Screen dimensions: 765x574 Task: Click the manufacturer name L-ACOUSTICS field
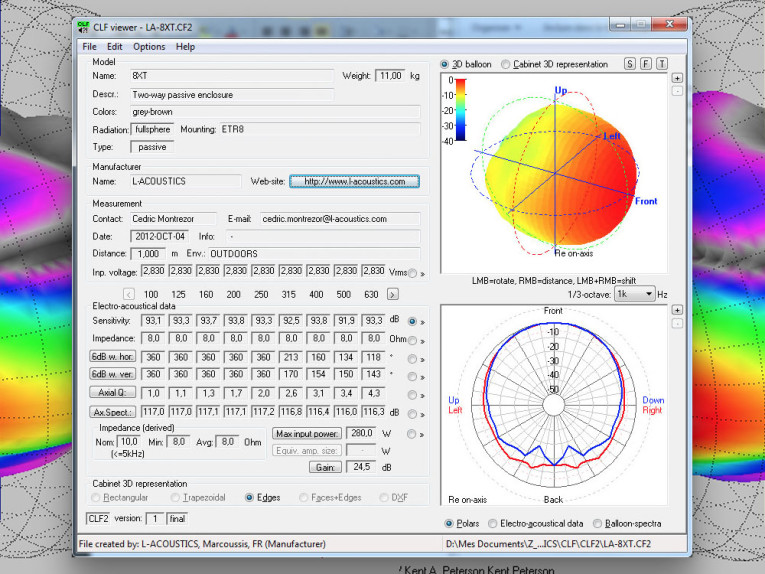click(185, 181)
